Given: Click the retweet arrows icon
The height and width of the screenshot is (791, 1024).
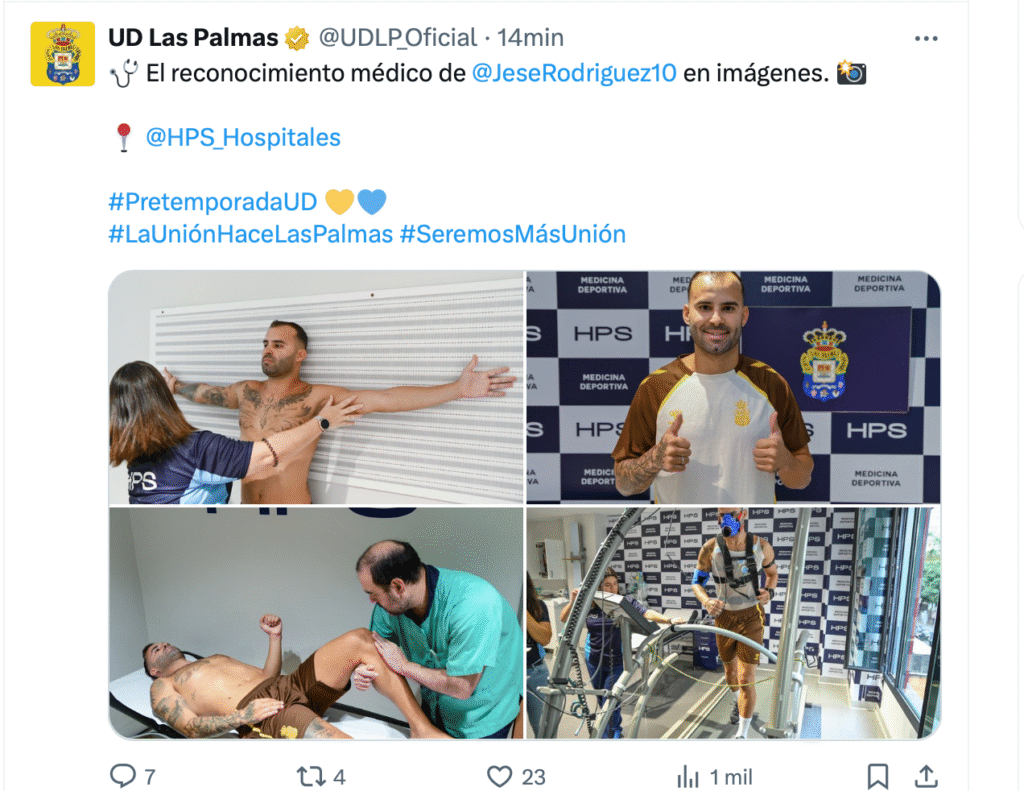Looking at the screenshot, I should click(311, 776).
